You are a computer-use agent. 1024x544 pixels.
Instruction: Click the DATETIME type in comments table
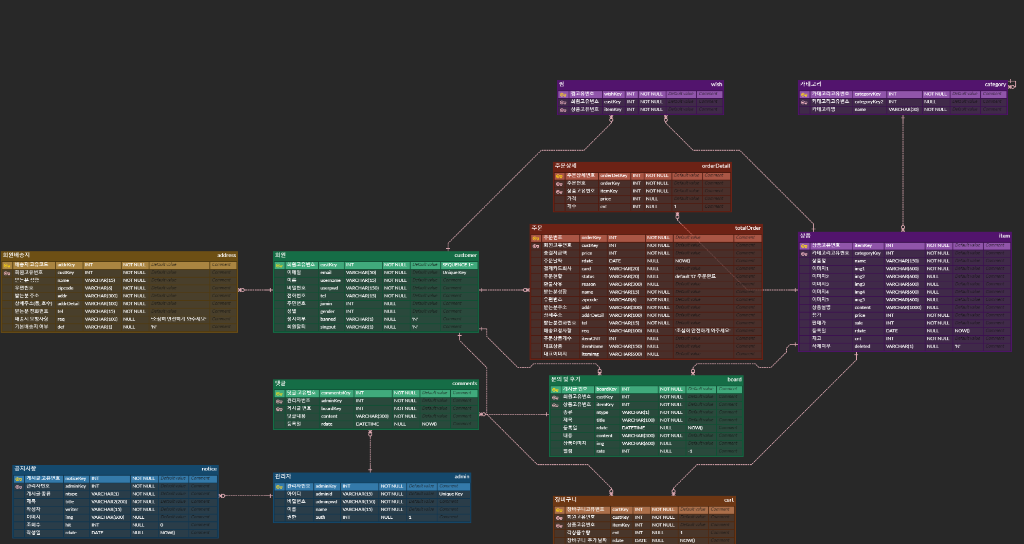click(367, 424)
